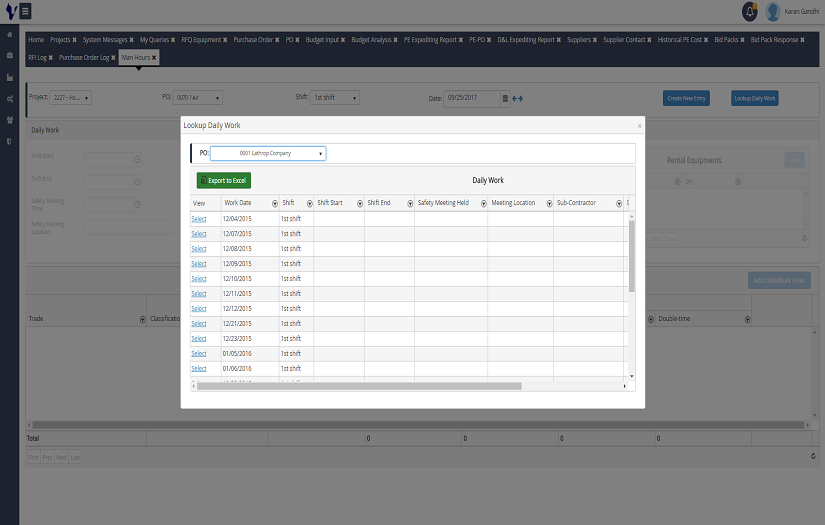Open the Work Date column filter icon

(x=275, y=204)
